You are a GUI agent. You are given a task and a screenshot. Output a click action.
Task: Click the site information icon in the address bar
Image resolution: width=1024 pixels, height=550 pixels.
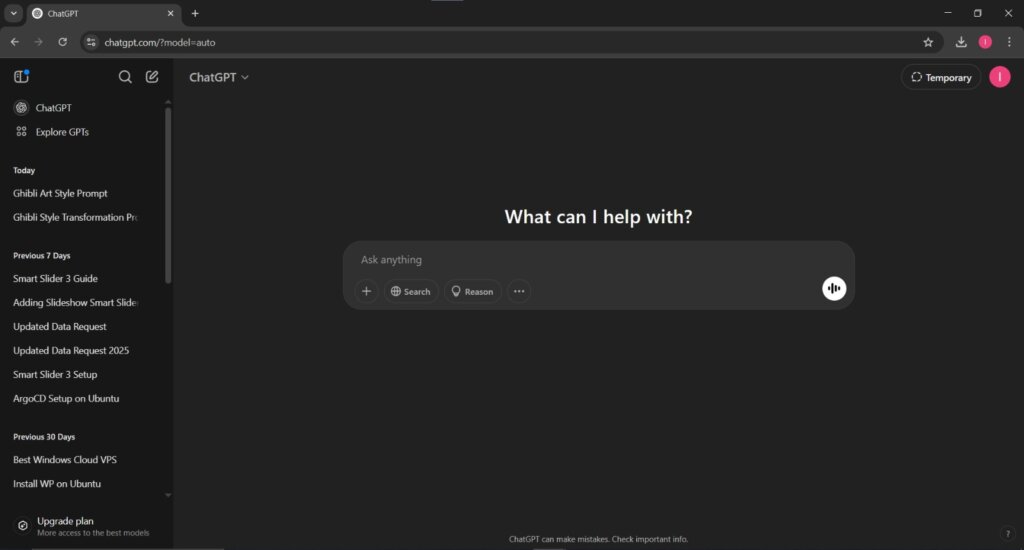click(91, 42)
